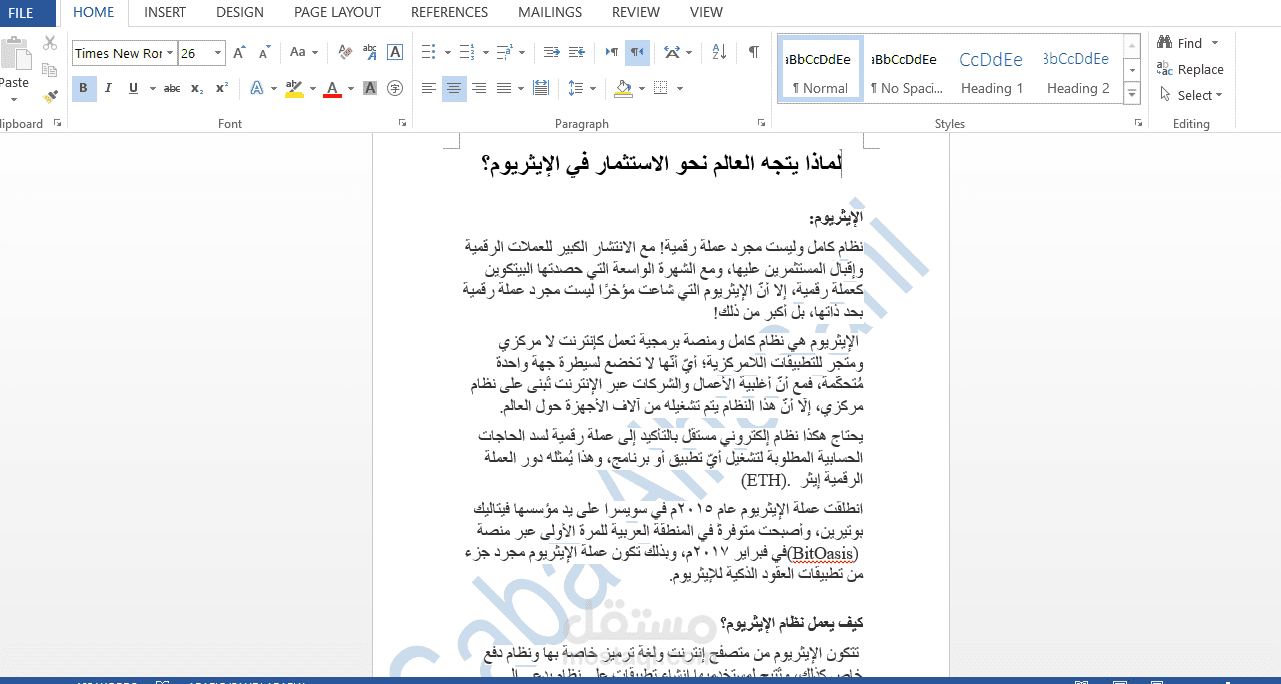Toggle Subscript formatting
This screenshot has width=1281, height=684.
[197, 88]
